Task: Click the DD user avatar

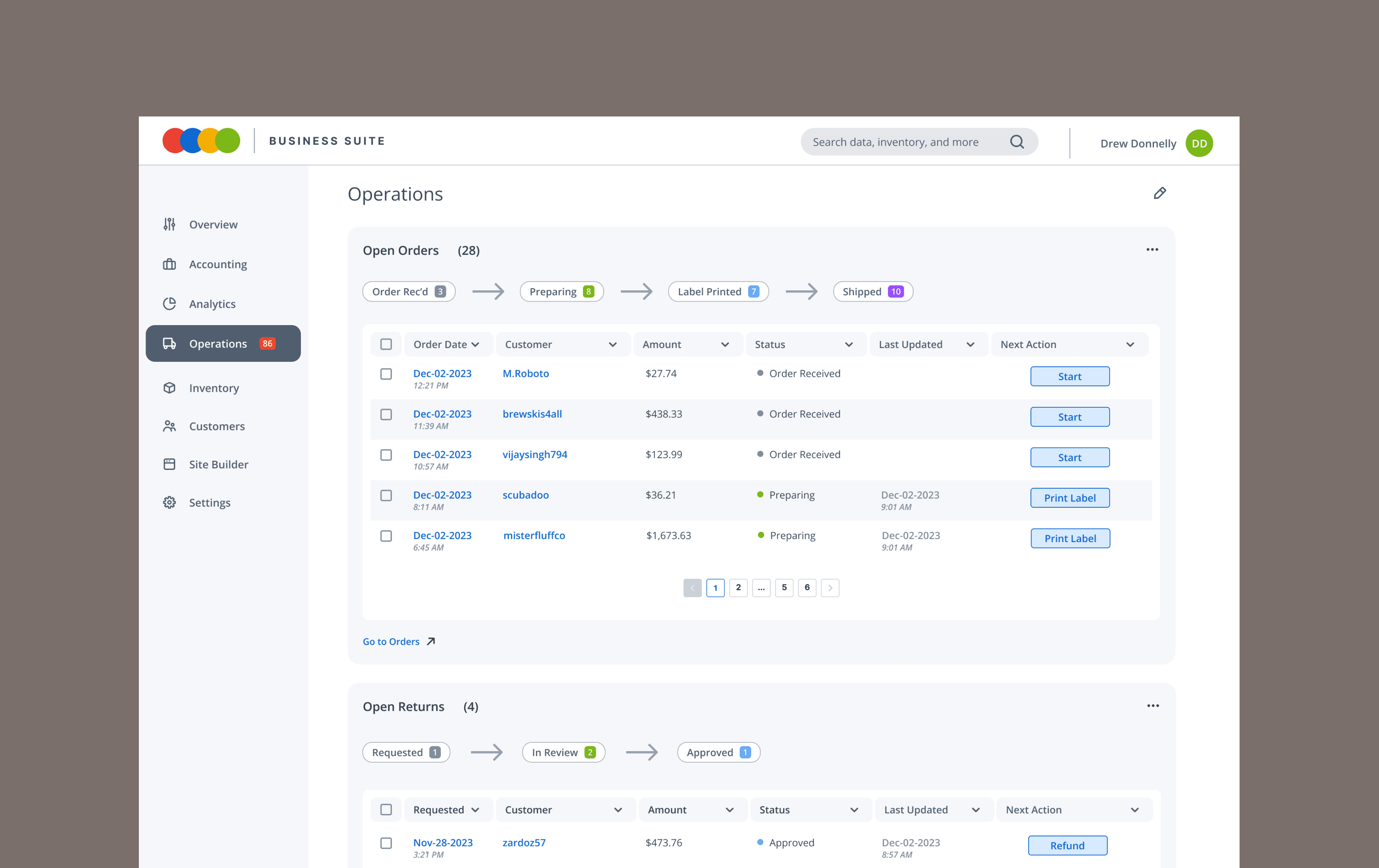Action: (x=1199, y=143)
